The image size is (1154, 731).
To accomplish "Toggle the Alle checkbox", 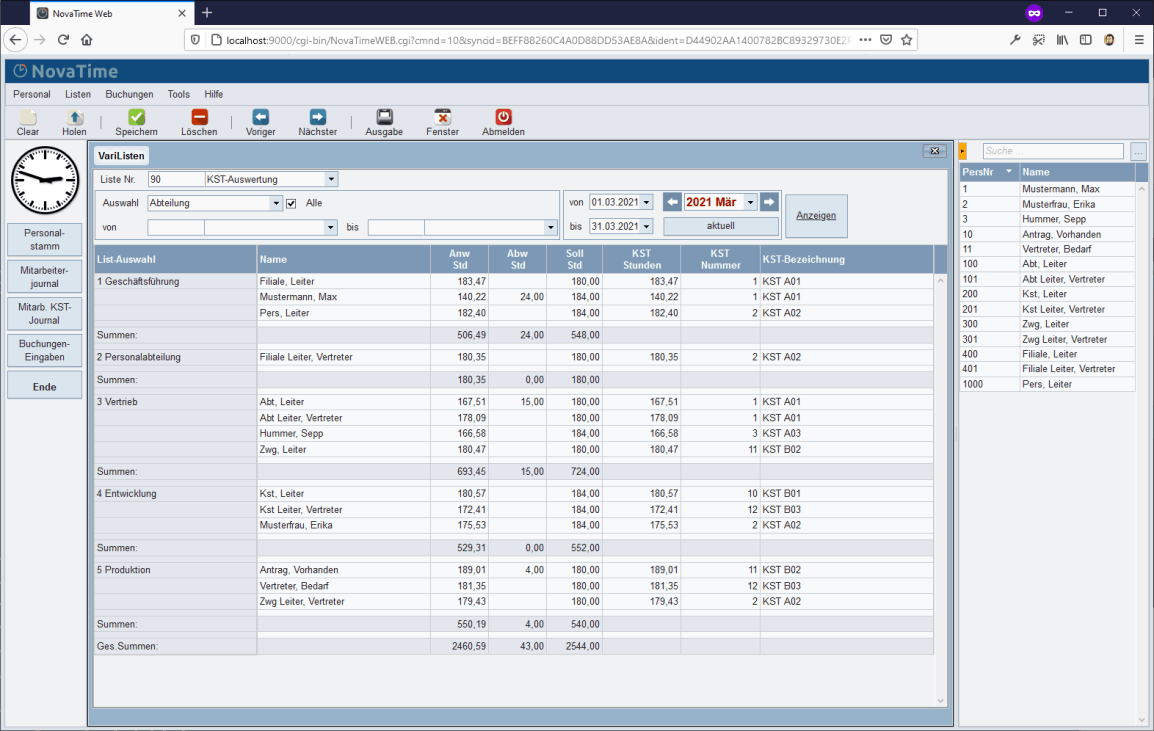I will tap(291, 203).
